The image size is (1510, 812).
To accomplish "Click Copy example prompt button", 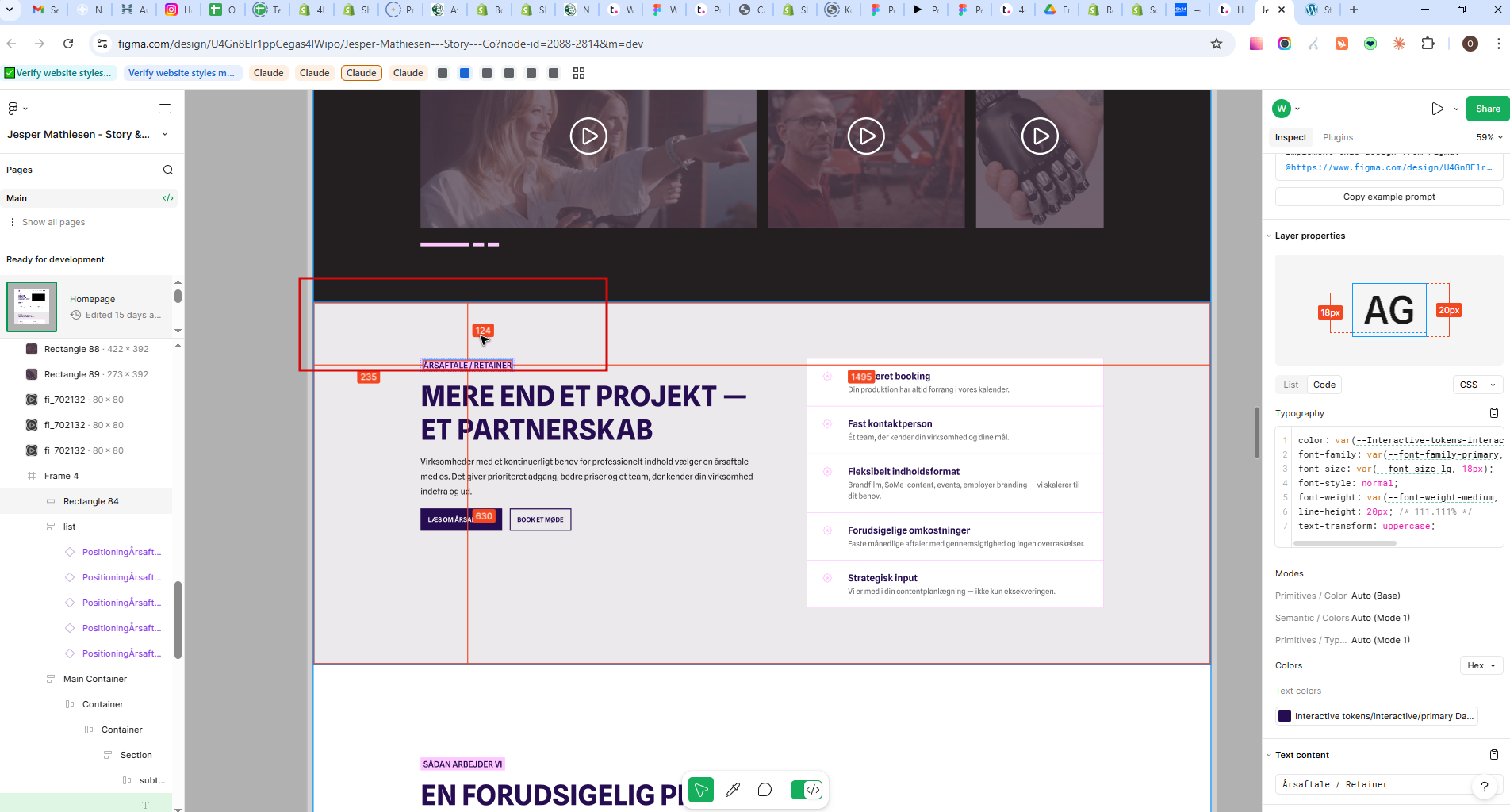I will tap(1389, 197).
